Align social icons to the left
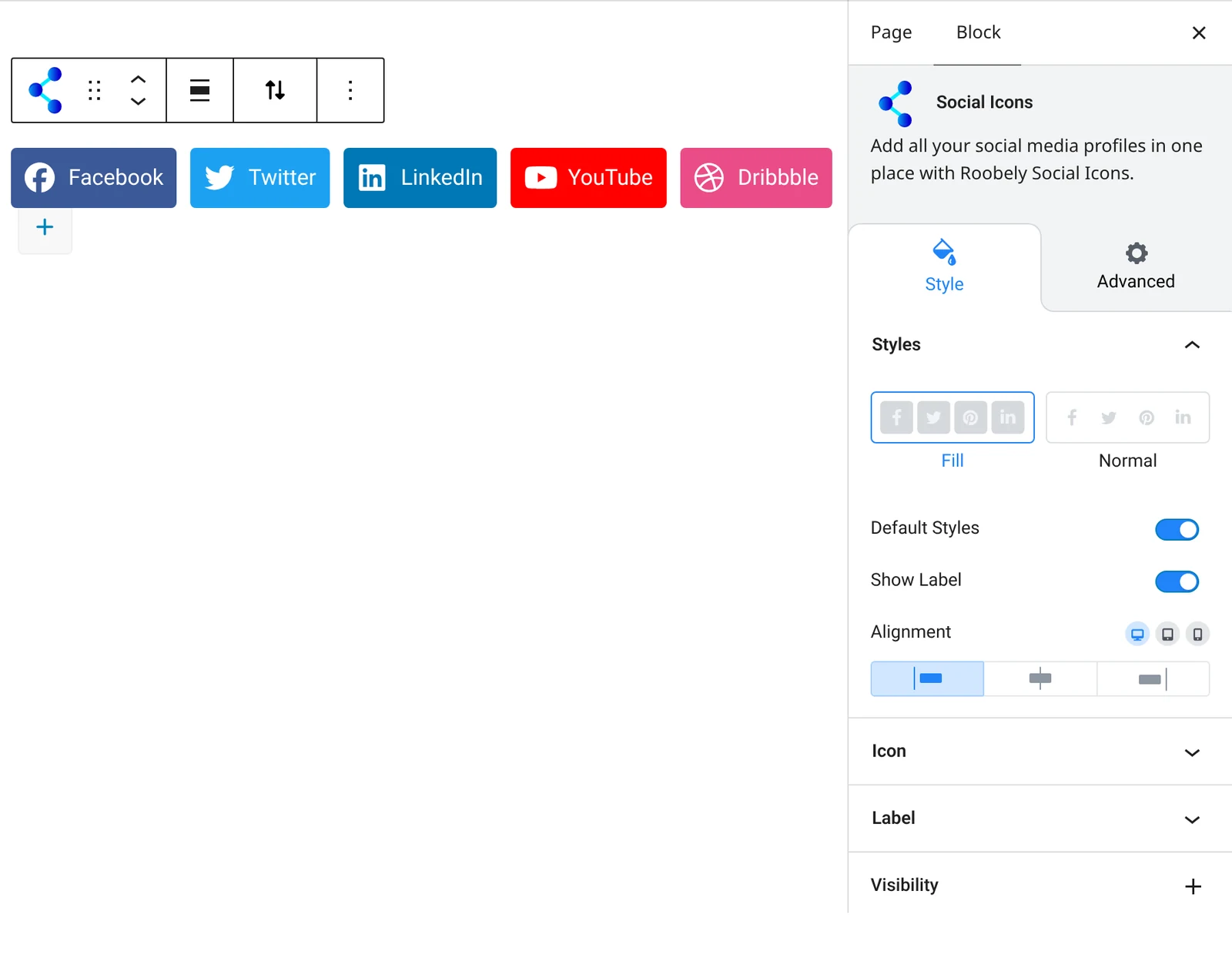The width and height of the screenshot is (1232, 958). coord(927,678)
